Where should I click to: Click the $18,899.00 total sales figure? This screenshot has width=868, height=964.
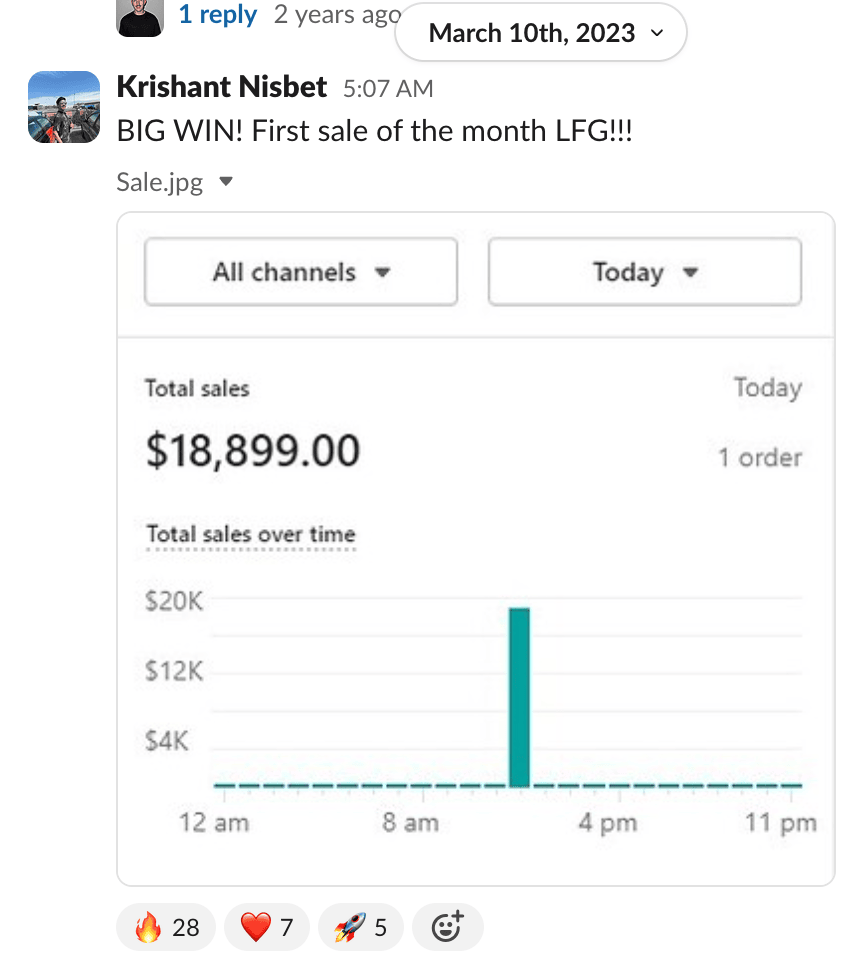pyautogui.click(x=252, y=451)
